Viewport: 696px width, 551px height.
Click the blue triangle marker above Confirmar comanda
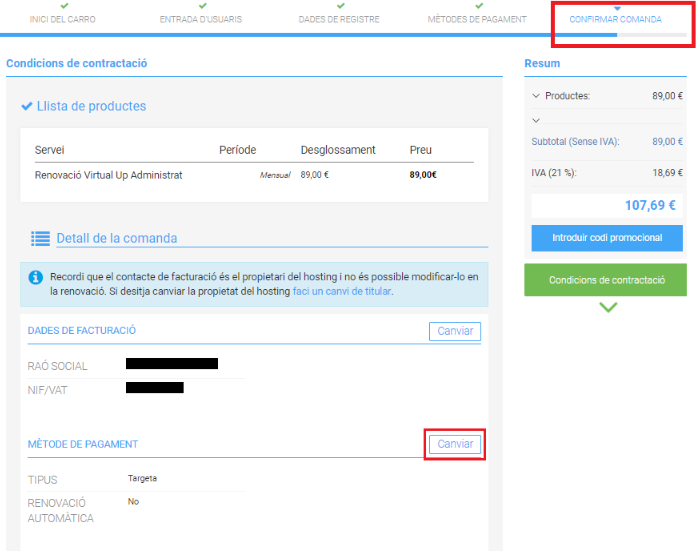pyautogui.click(x=617, y=8)
